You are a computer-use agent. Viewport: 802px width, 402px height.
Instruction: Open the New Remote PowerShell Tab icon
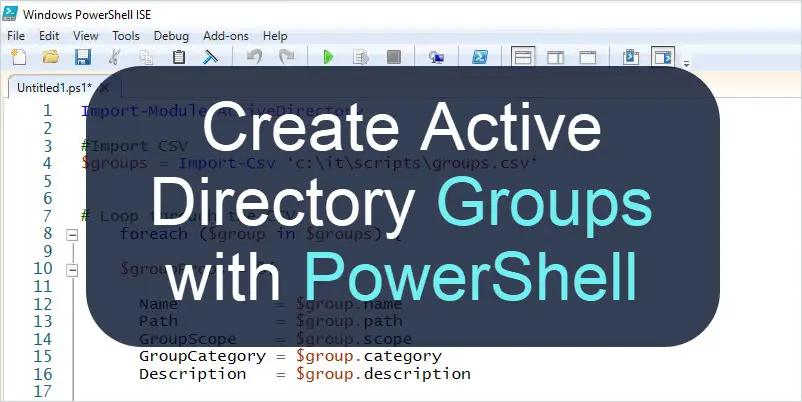[x=436, y=57]
